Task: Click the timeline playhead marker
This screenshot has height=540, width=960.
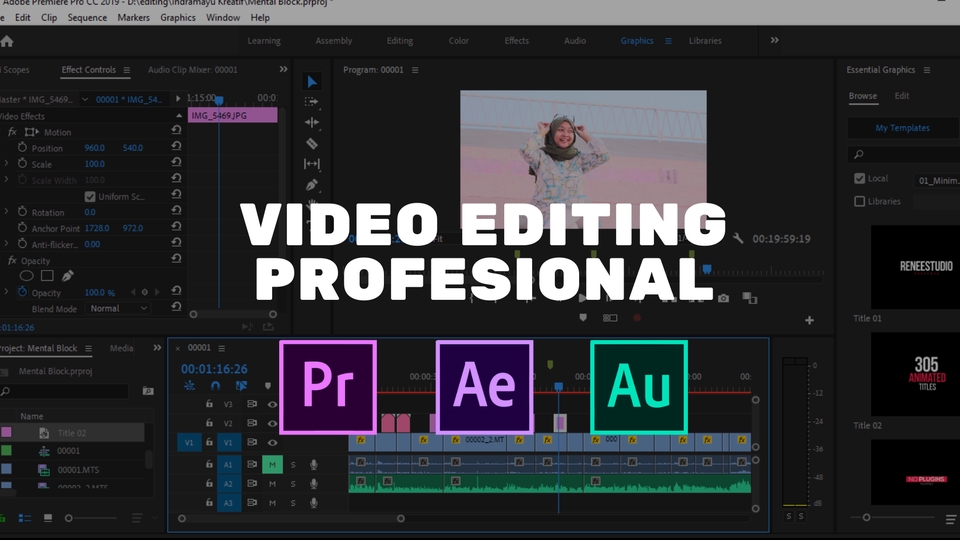Action: tap(558, 386)
